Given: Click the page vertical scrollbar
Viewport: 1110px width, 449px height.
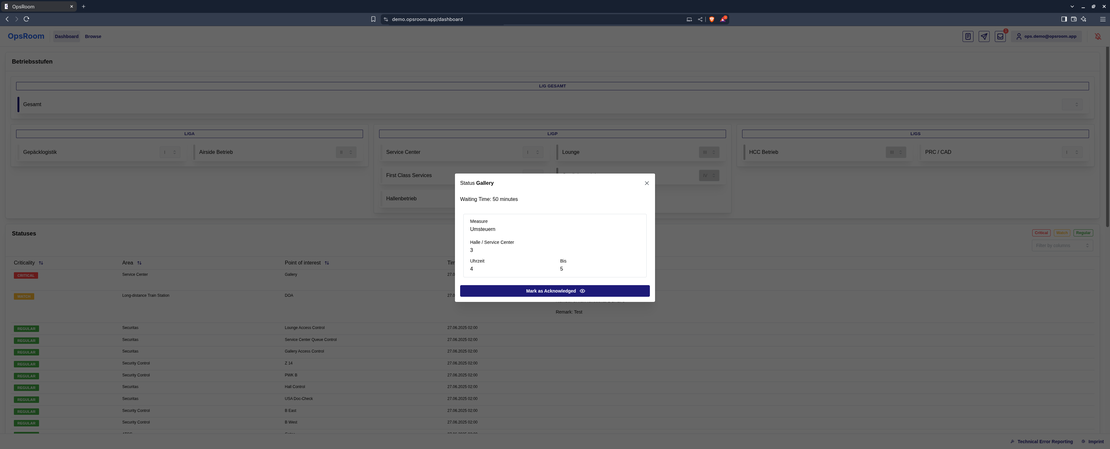Looking at the screenshot, I should click(x=1106, y=138).
